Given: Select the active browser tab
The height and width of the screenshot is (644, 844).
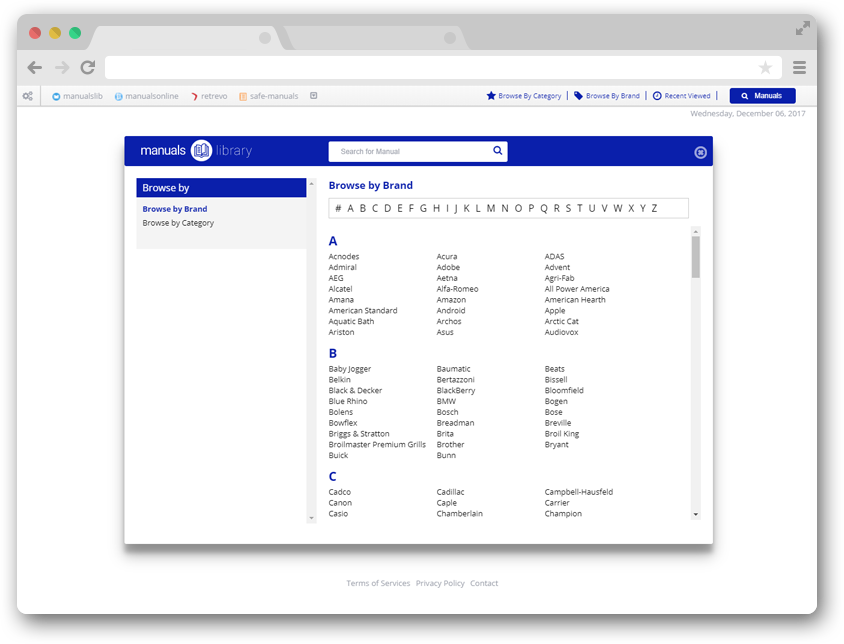Looking at the screenshot, I should (187, 38).
